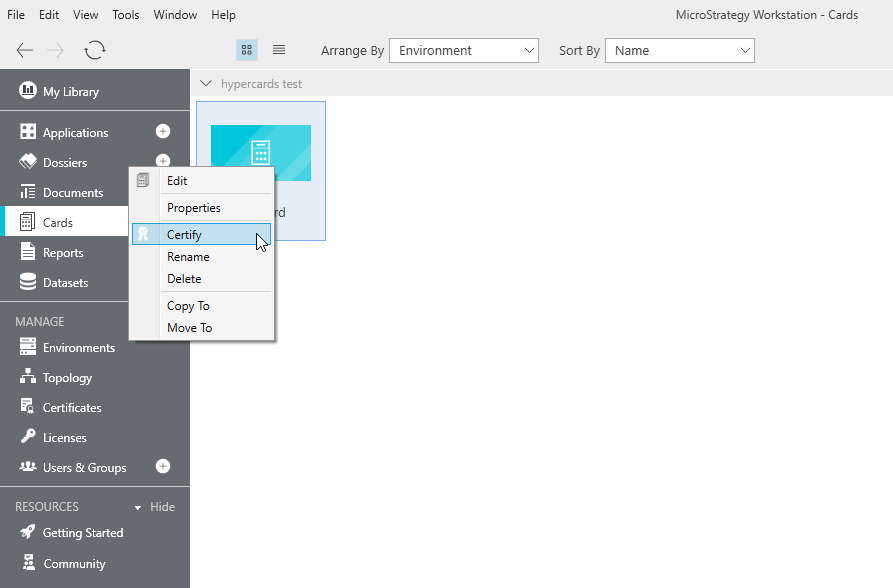893x588 pixels.
Task: Open Topology label
Action: coord(67,378)
